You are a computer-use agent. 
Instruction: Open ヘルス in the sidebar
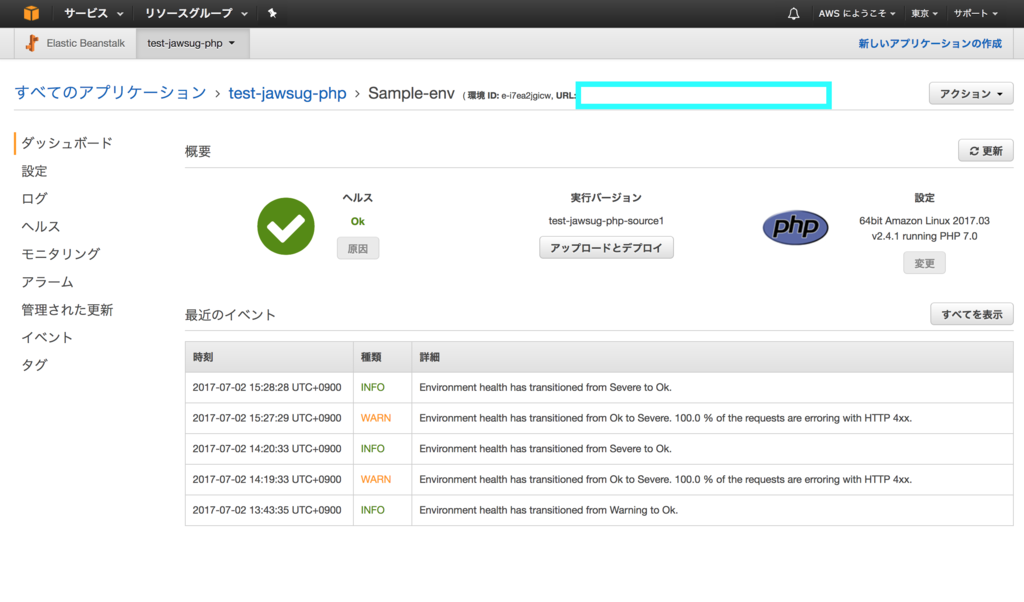click(40, 227)
